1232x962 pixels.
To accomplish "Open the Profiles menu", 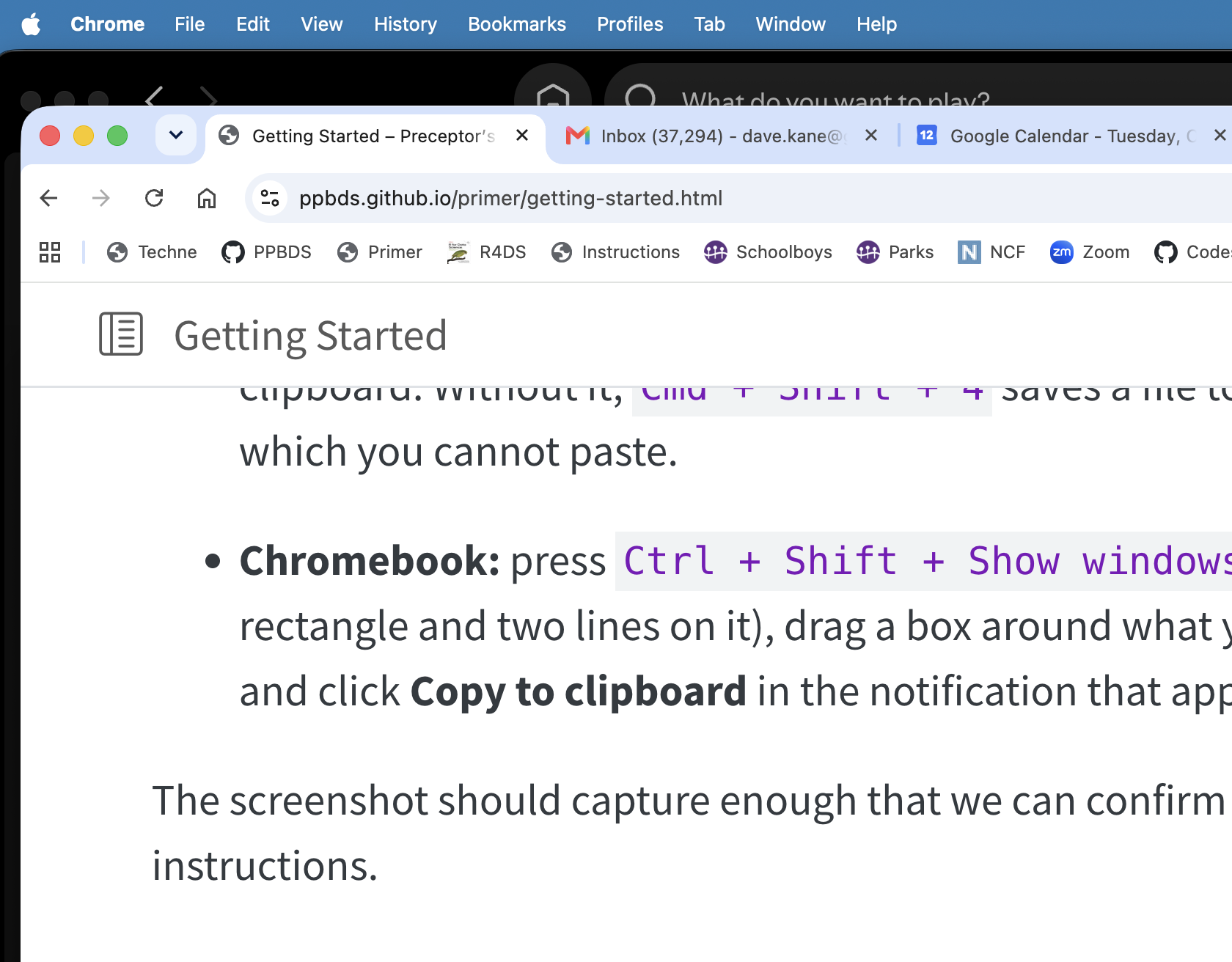I will click(x=630, y=24).
